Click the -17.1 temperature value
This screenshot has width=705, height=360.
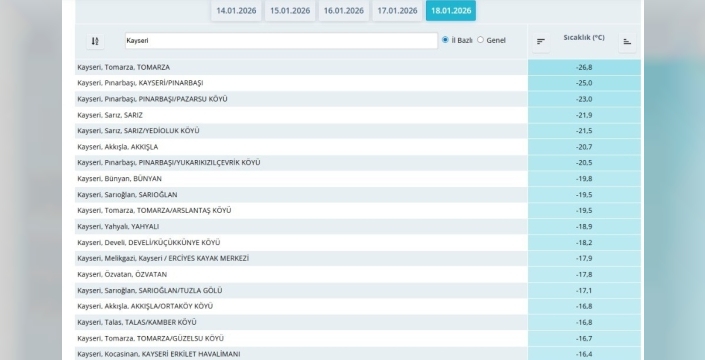pyautogui.click(x=584, y=291)
